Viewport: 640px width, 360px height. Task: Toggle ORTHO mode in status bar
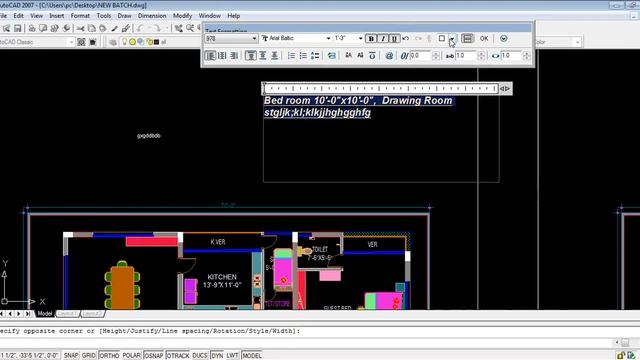[x=109, y=356]
